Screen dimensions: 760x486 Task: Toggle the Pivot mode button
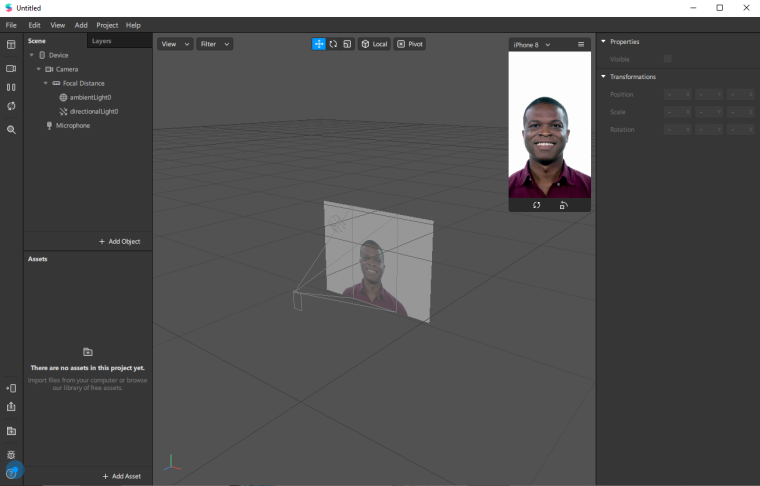pyautogui.click(x=410, y=44)
